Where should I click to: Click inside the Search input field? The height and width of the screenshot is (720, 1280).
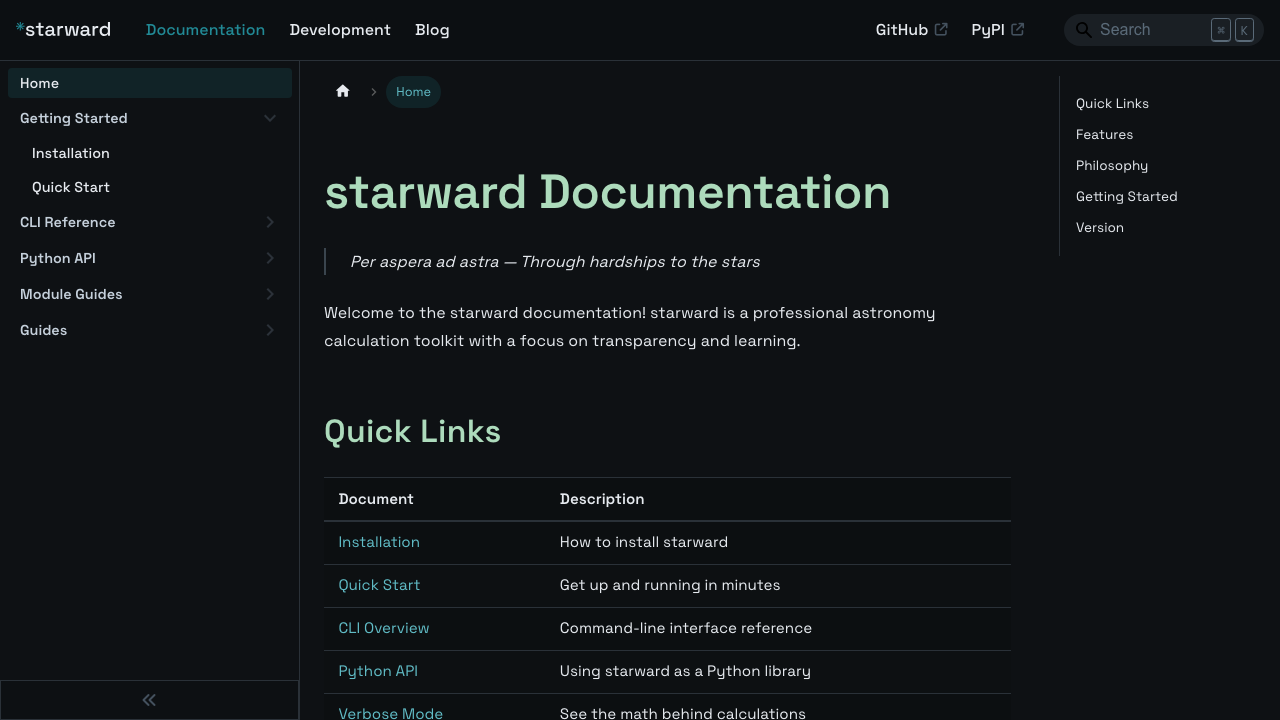tap(1150, 29)
